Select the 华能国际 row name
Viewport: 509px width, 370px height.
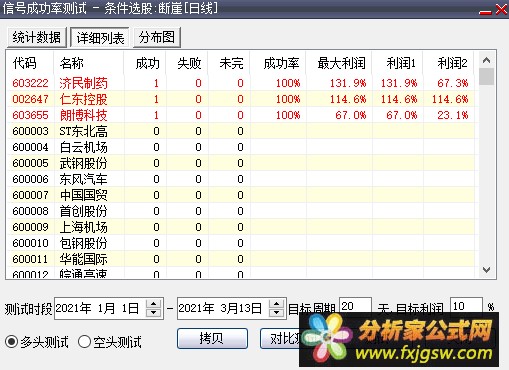click(83, 259)
